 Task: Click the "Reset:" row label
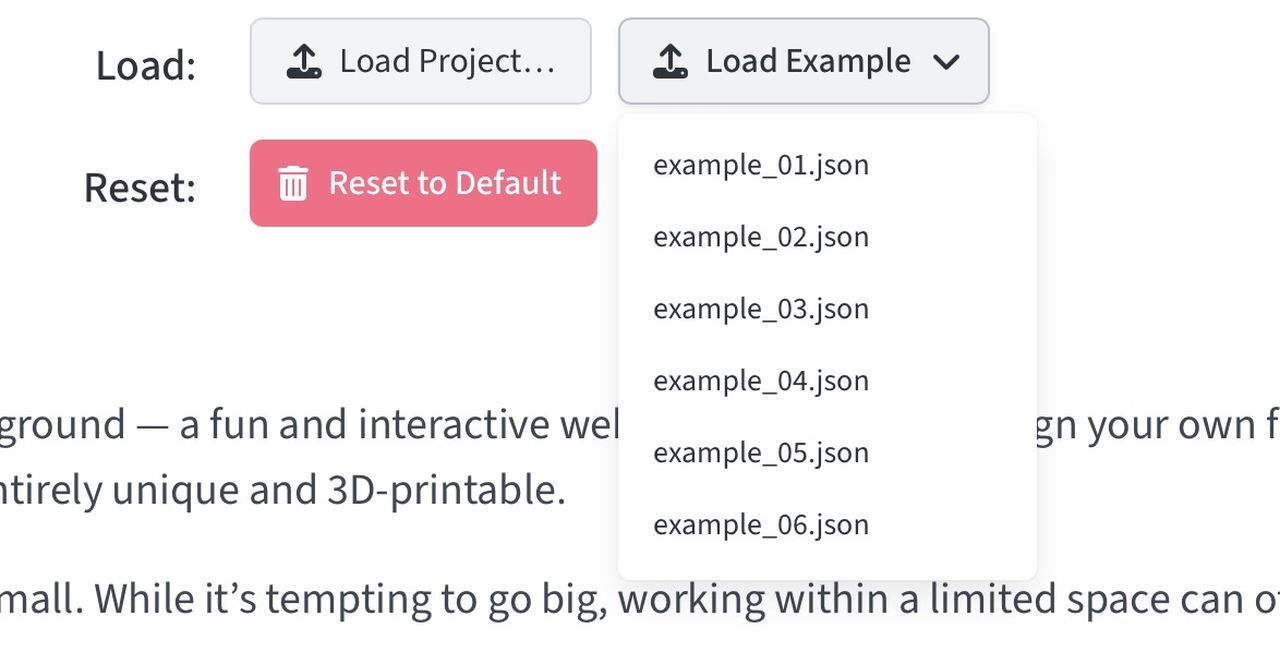point(140,188)
